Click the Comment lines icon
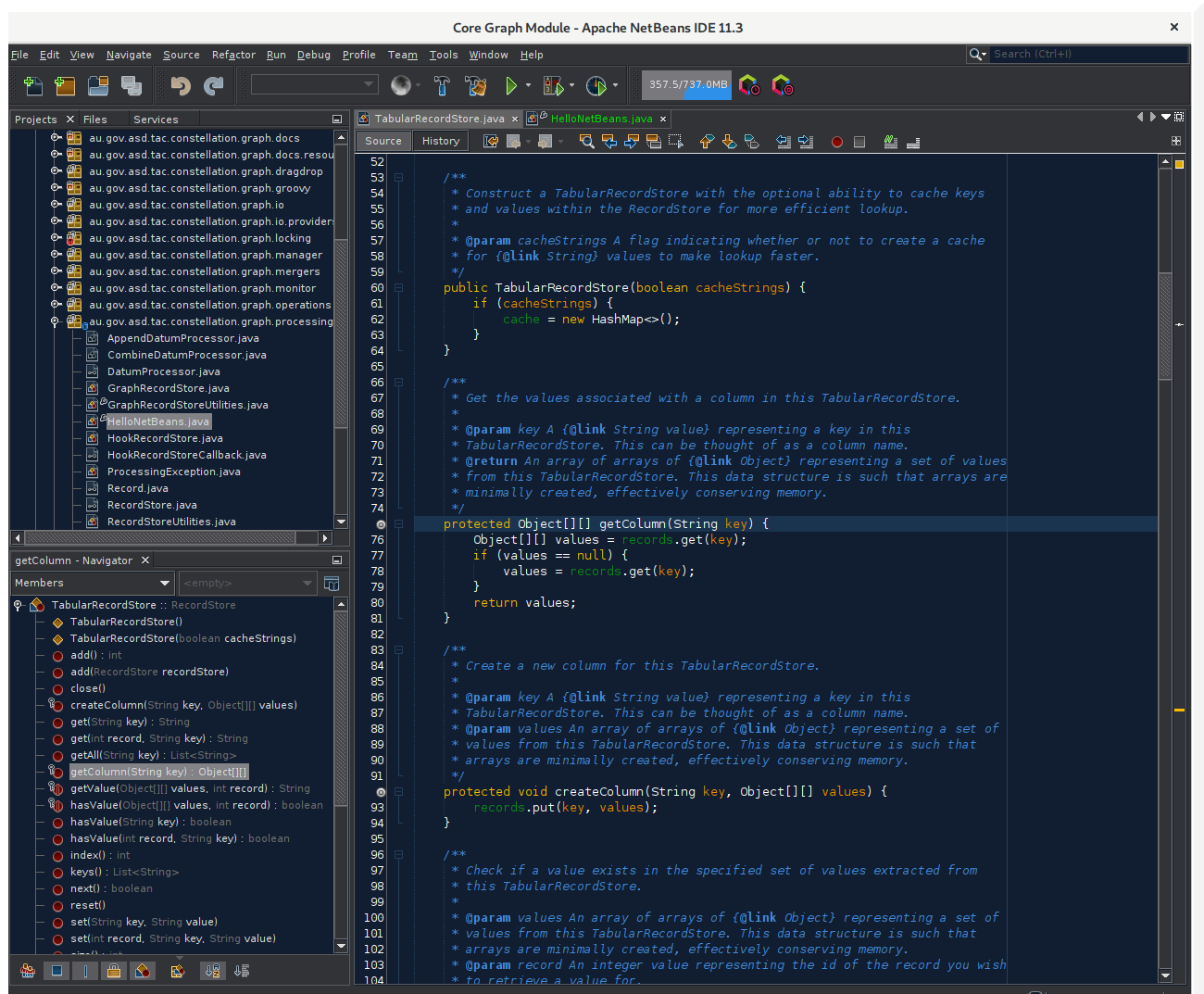The width and height of the screenshot is (1204, 994). tap(890, 142)
